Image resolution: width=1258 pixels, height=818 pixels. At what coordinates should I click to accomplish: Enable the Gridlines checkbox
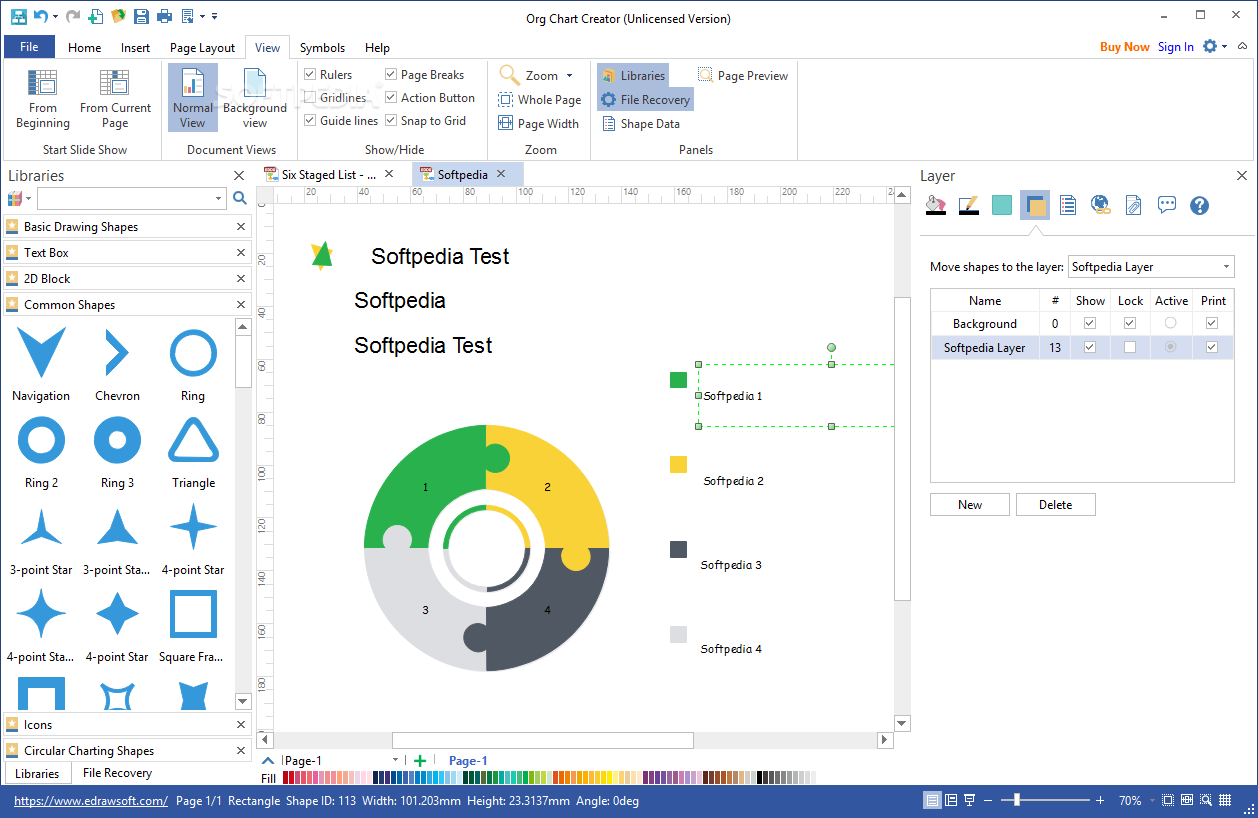[x=311, y=98]
